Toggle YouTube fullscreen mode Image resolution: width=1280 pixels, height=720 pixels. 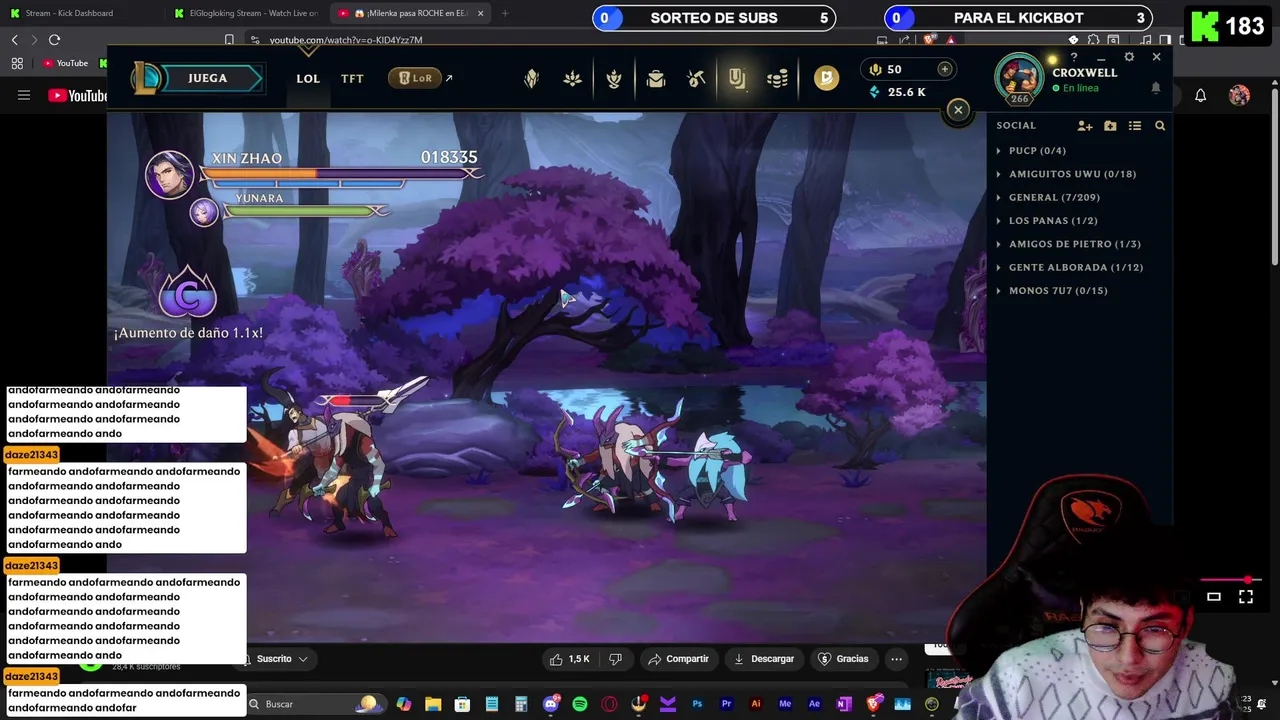1246,597
